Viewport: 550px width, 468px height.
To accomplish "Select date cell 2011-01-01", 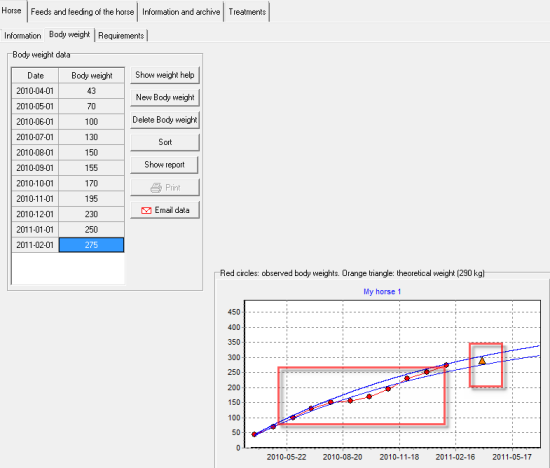I will point(35,230).
